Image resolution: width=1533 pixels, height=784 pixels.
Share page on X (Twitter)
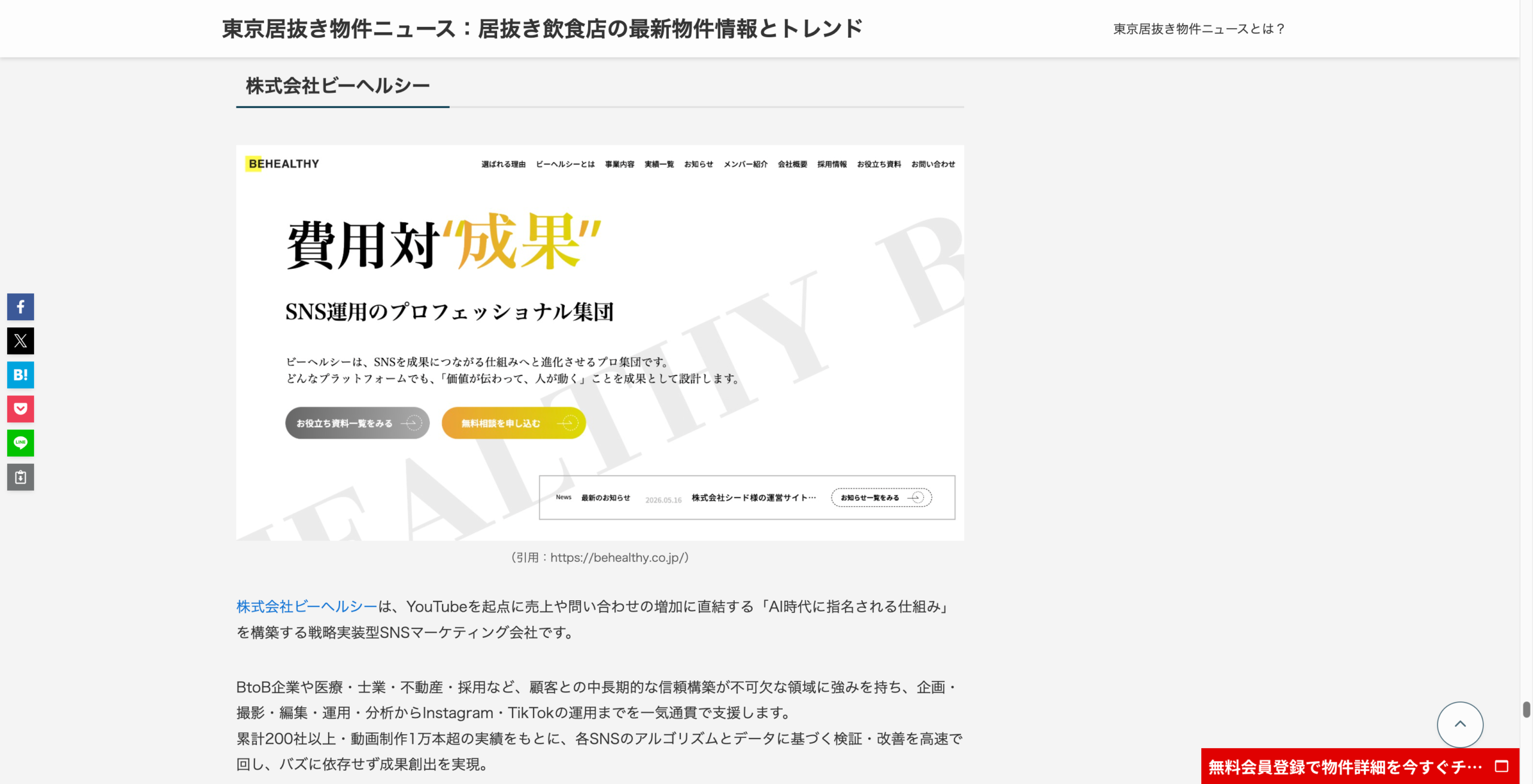(x=20, y=341)
